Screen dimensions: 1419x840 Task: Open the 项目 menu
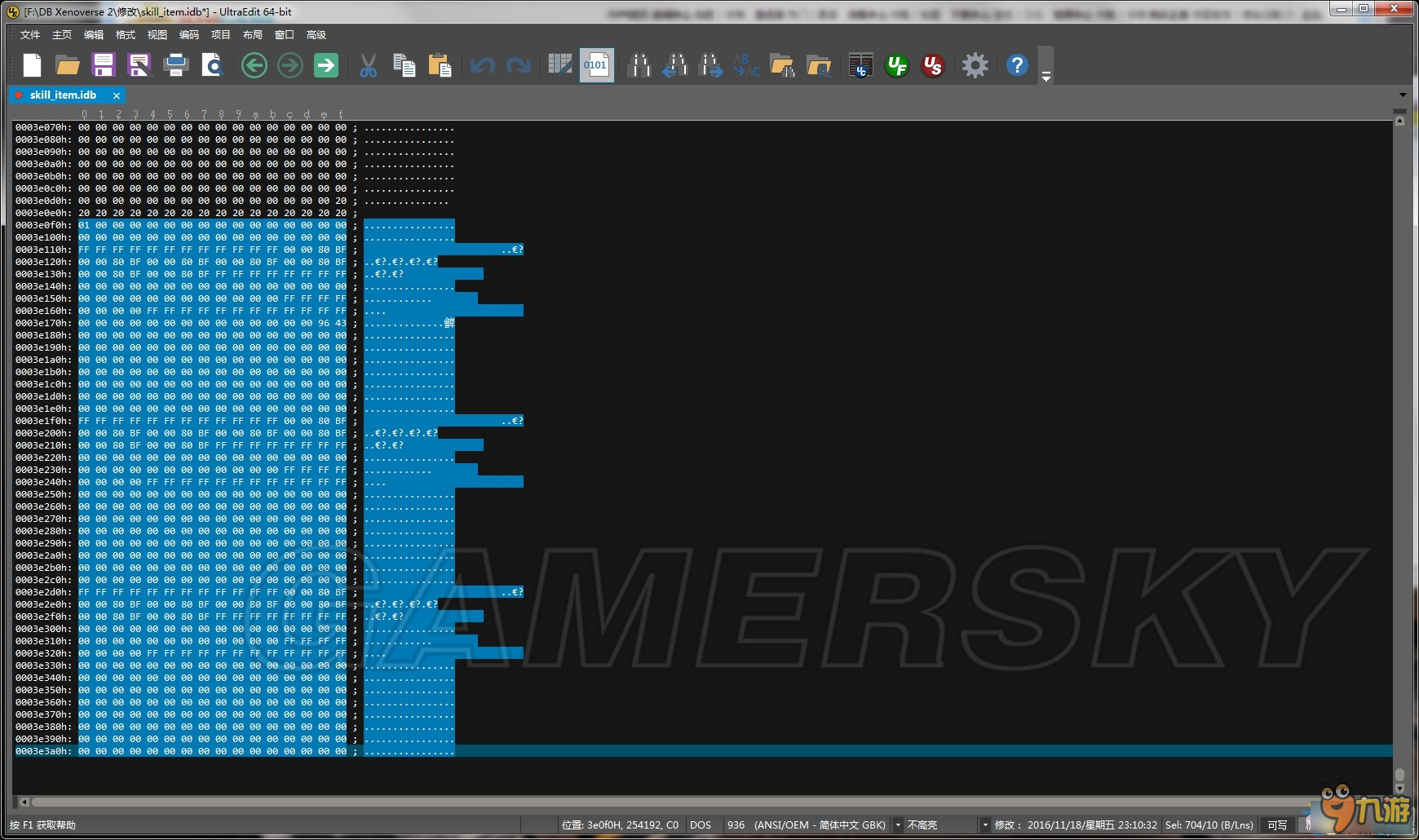click(x=221, y=34)
